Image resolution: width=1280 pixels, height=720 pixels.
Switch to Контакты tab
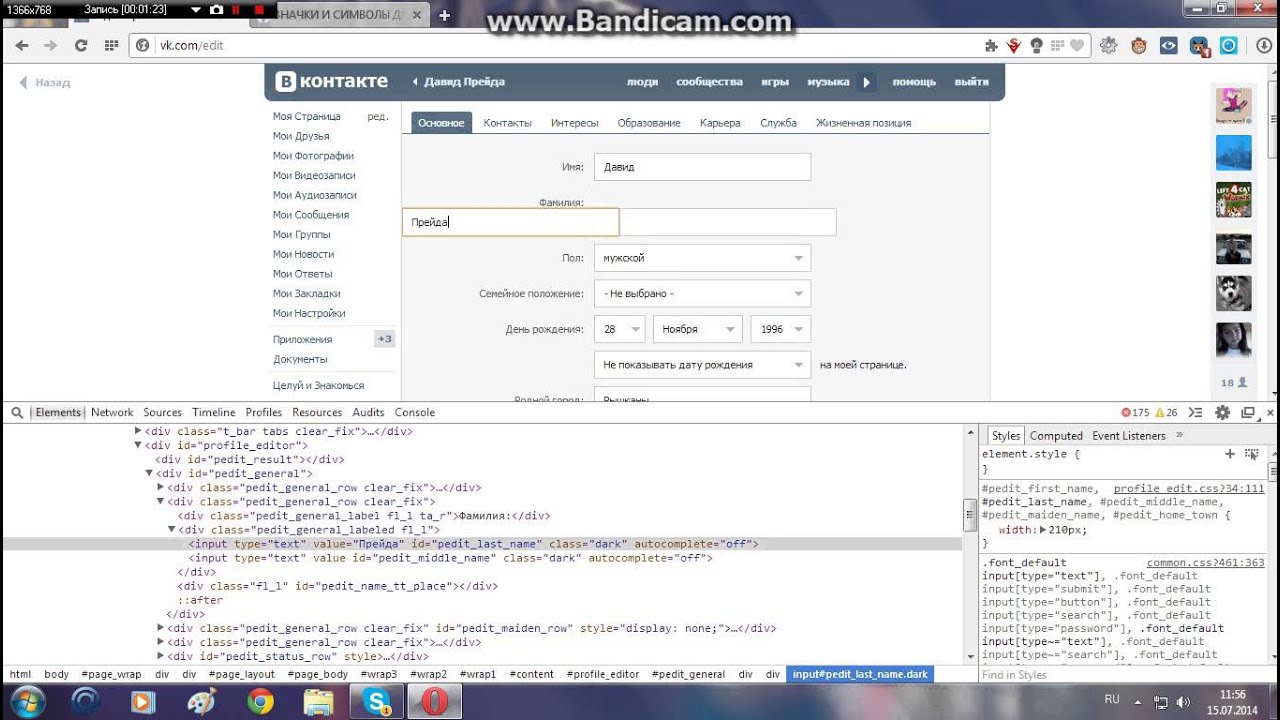507,123
